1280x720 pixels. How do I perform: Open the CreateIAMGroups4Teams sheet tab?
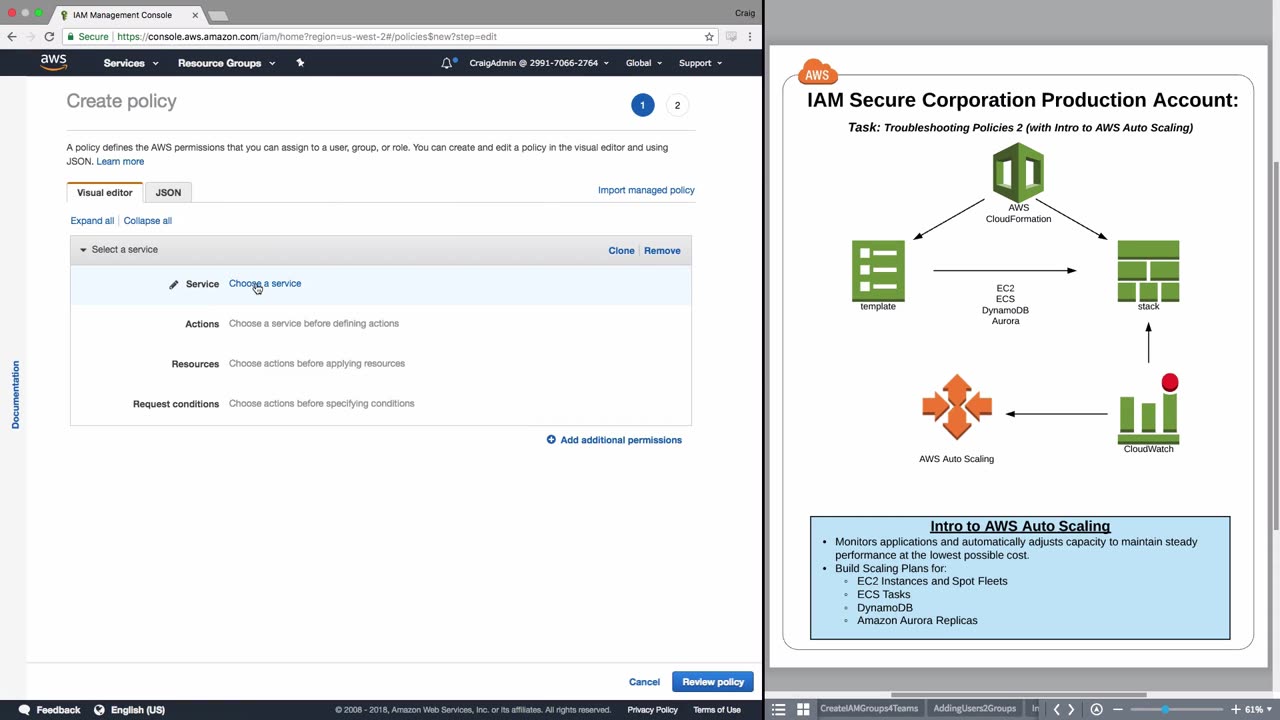click(869, 709)
